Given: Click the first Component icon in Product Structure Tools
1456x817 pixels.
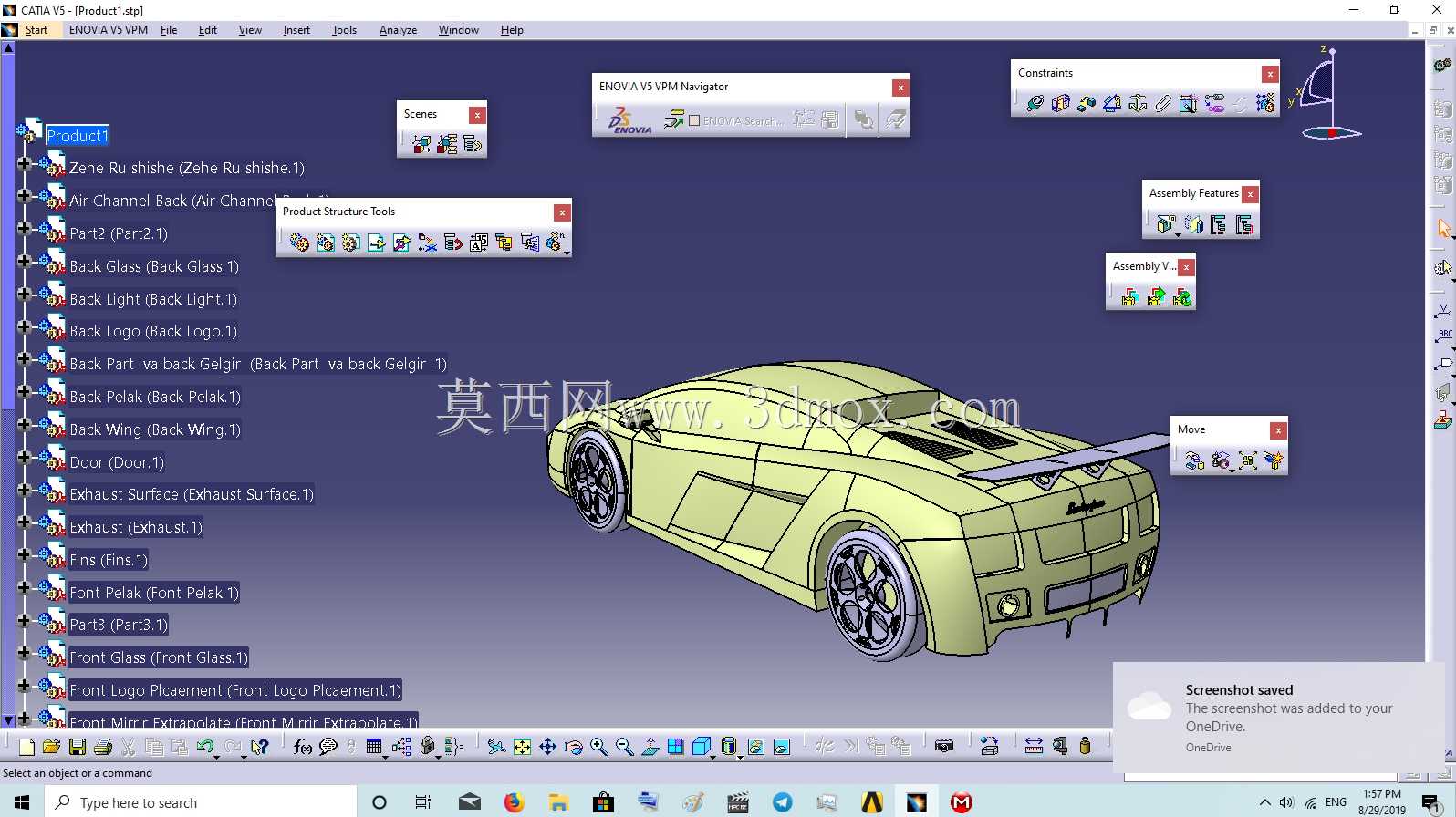Looking at the screenshot, I should pos(299,242).
